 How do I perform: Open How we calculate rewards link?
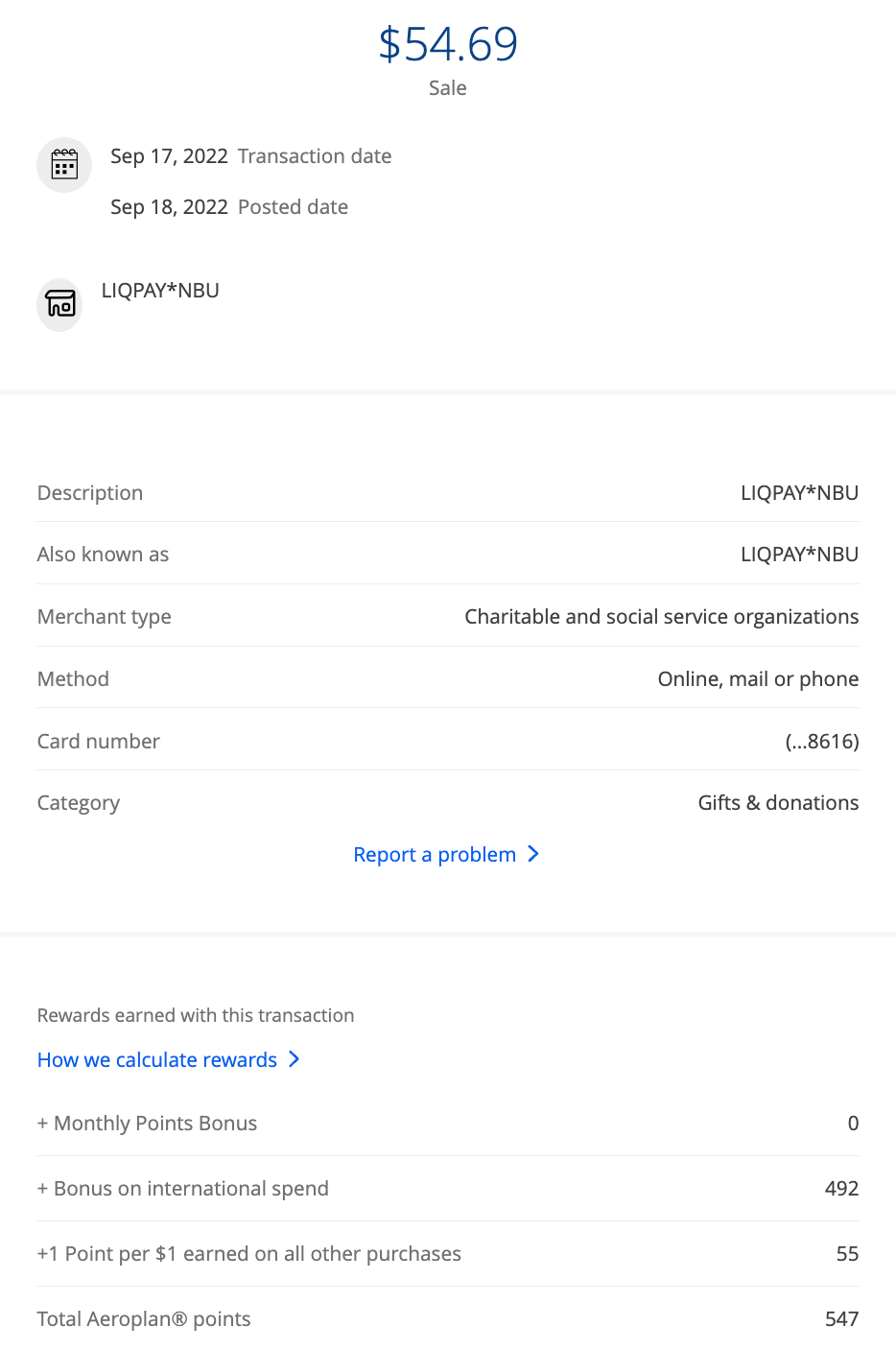pos(157,1060)
